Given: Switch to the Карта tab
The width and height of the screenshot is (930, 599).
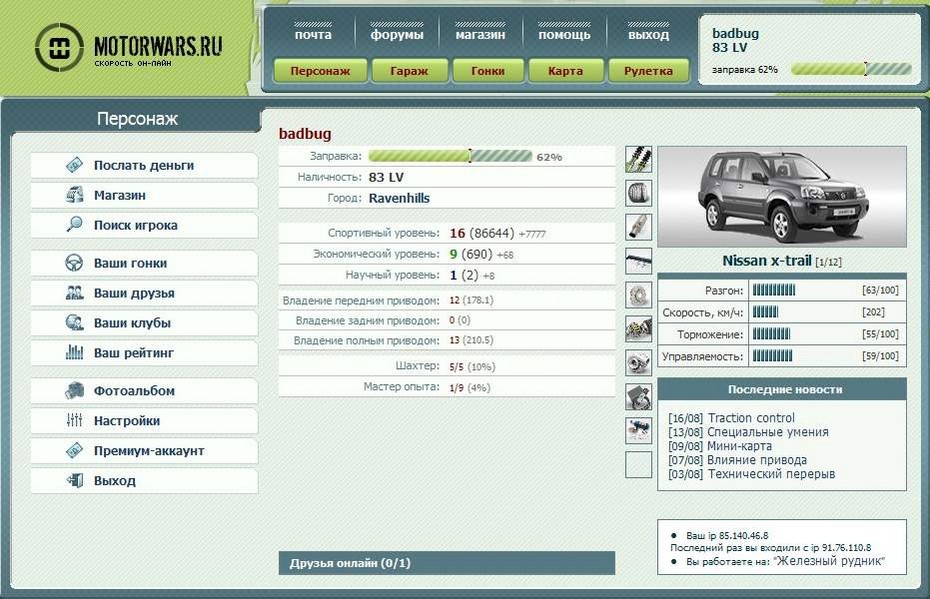Looking at the screenshot, I should coord(565,71).
